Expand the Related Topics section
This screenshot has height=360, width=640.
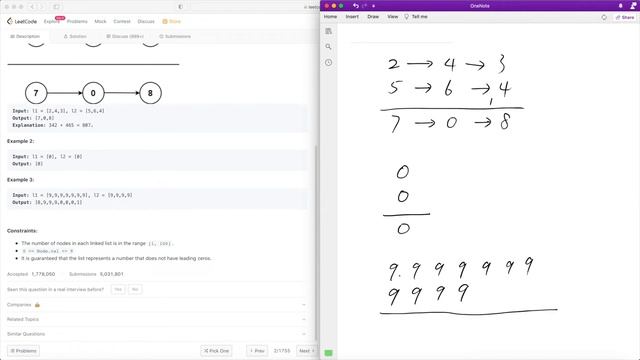click(x=156, y=319)
